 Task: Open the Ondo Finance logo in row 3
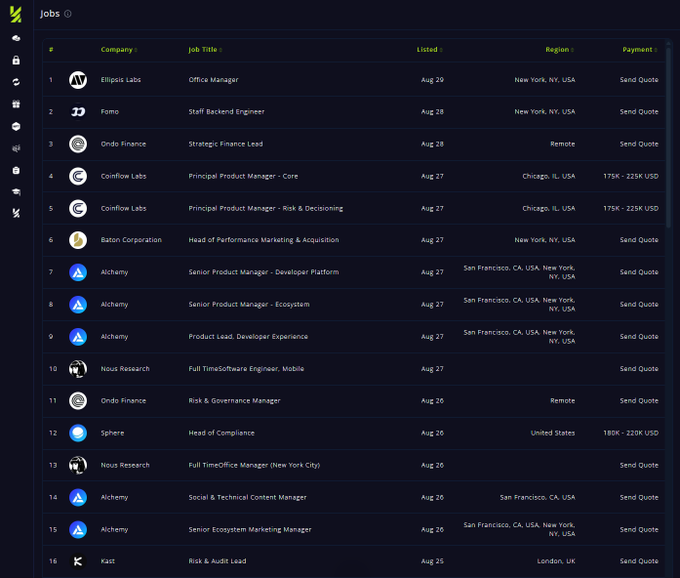click(78, 144)
